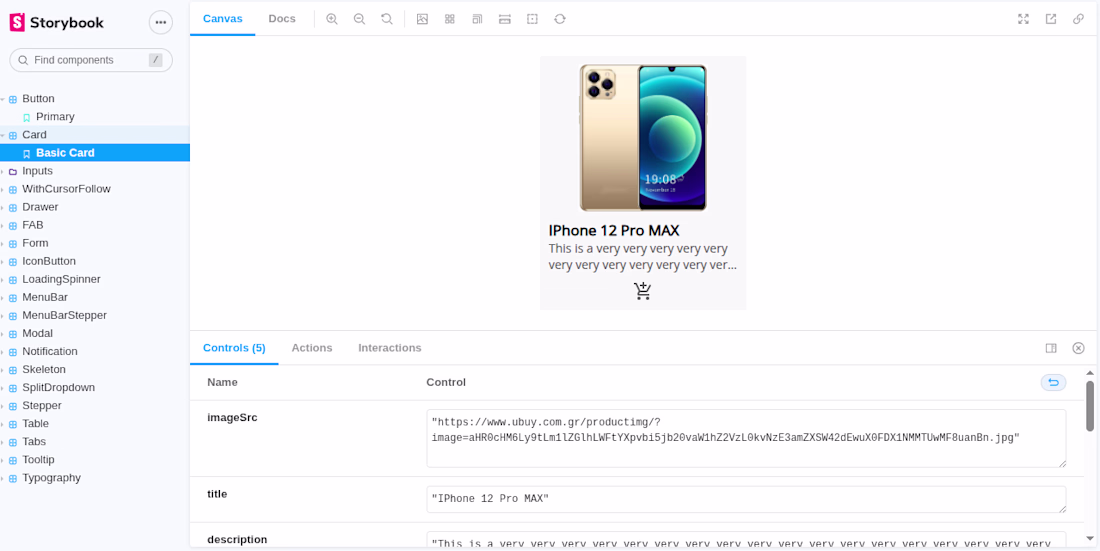1100x551 pixels.
Task: Expand the MenuBarStepper component
Action: click(x=95, y=316)
